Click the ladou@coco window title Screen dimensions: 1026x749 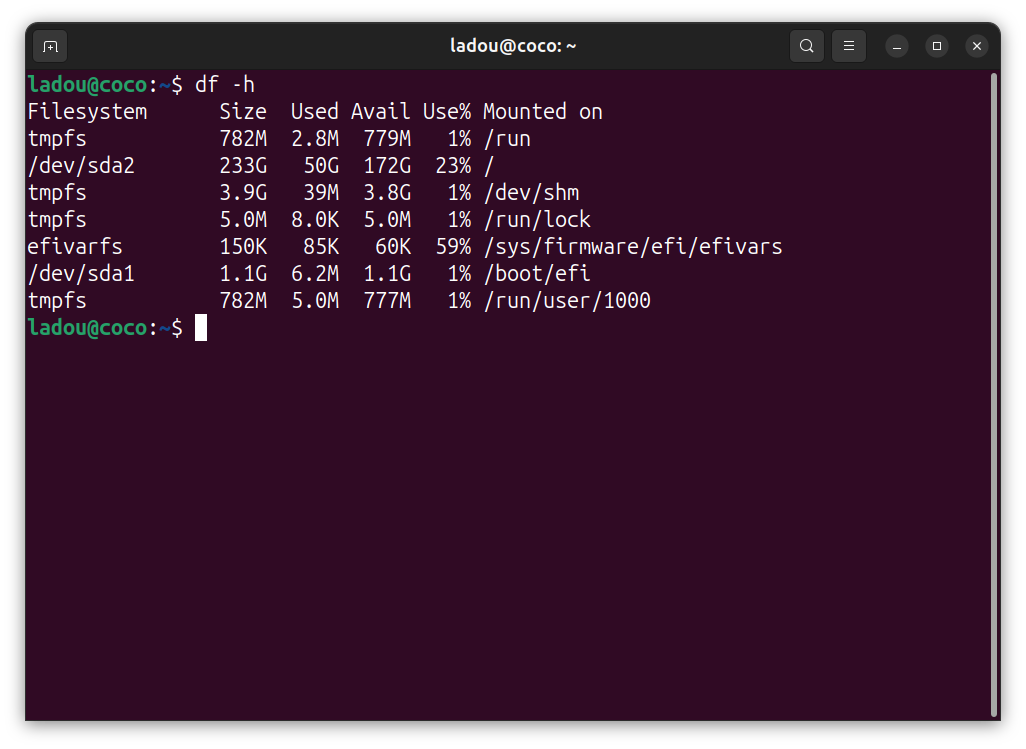tap(513, 46)
